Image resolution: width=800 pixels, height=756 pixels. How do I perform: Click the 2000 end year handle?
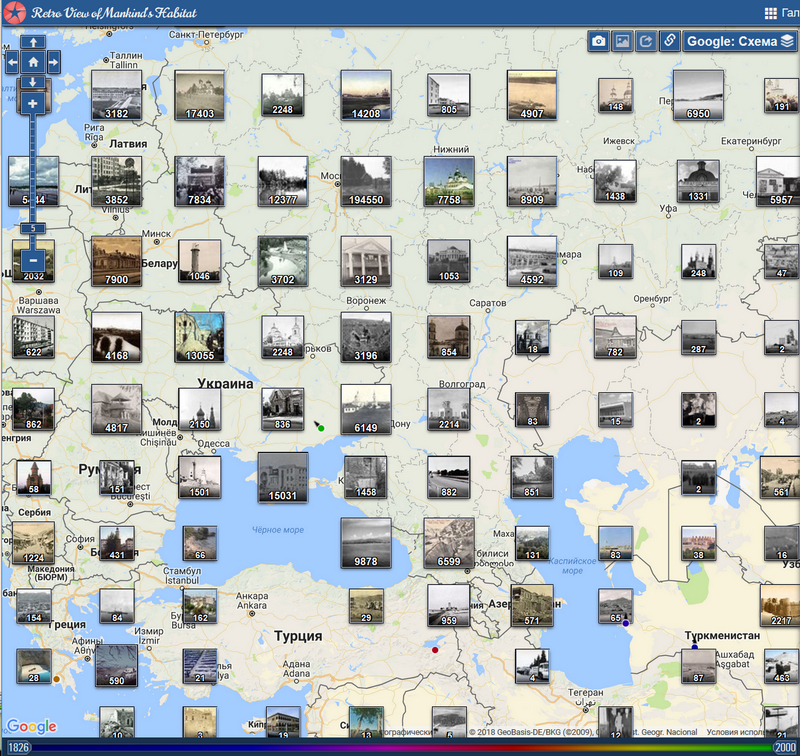pos(784,747)
